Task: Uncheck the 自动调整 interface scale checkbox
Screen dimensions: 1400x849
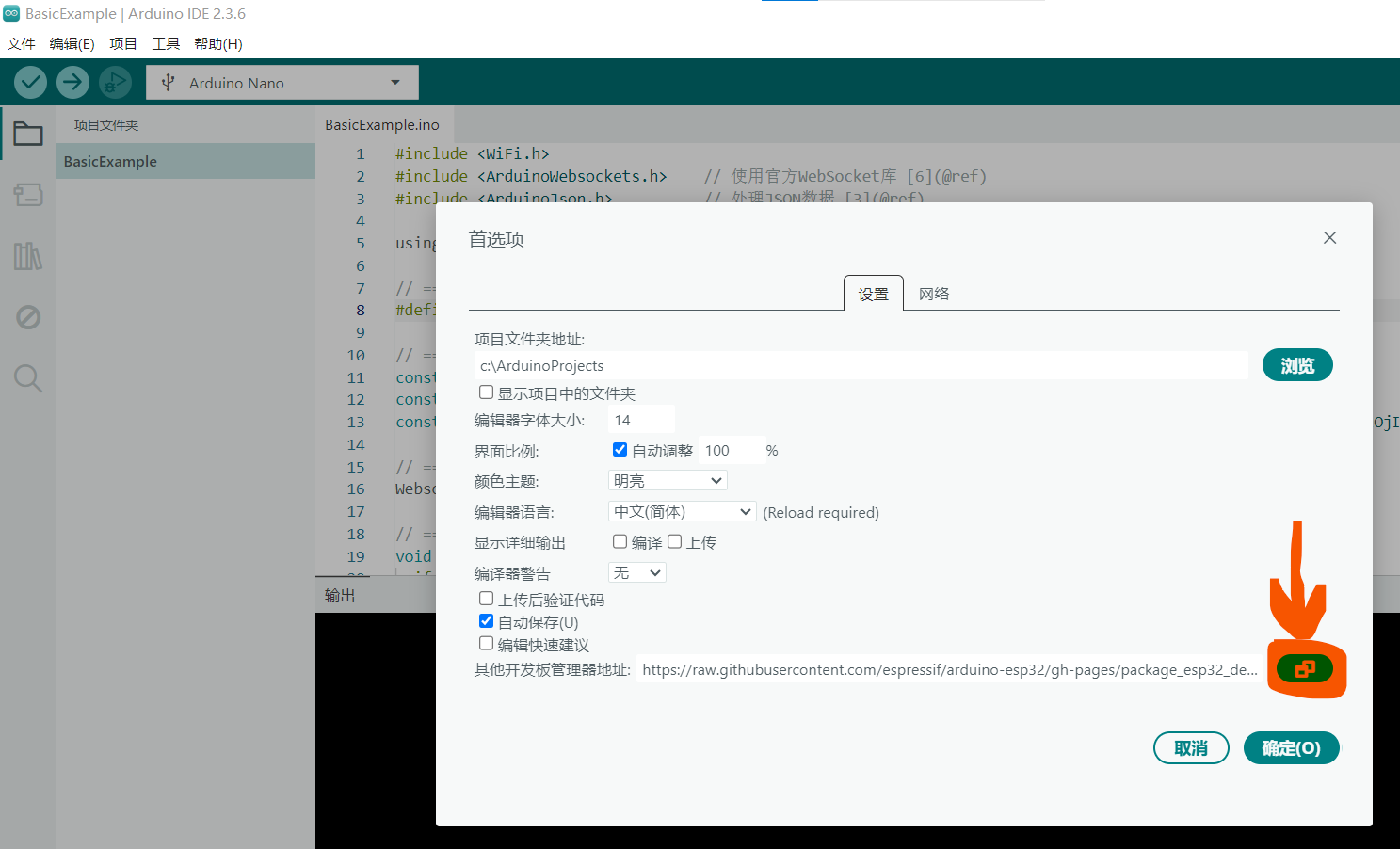Action: coord(620,450)
